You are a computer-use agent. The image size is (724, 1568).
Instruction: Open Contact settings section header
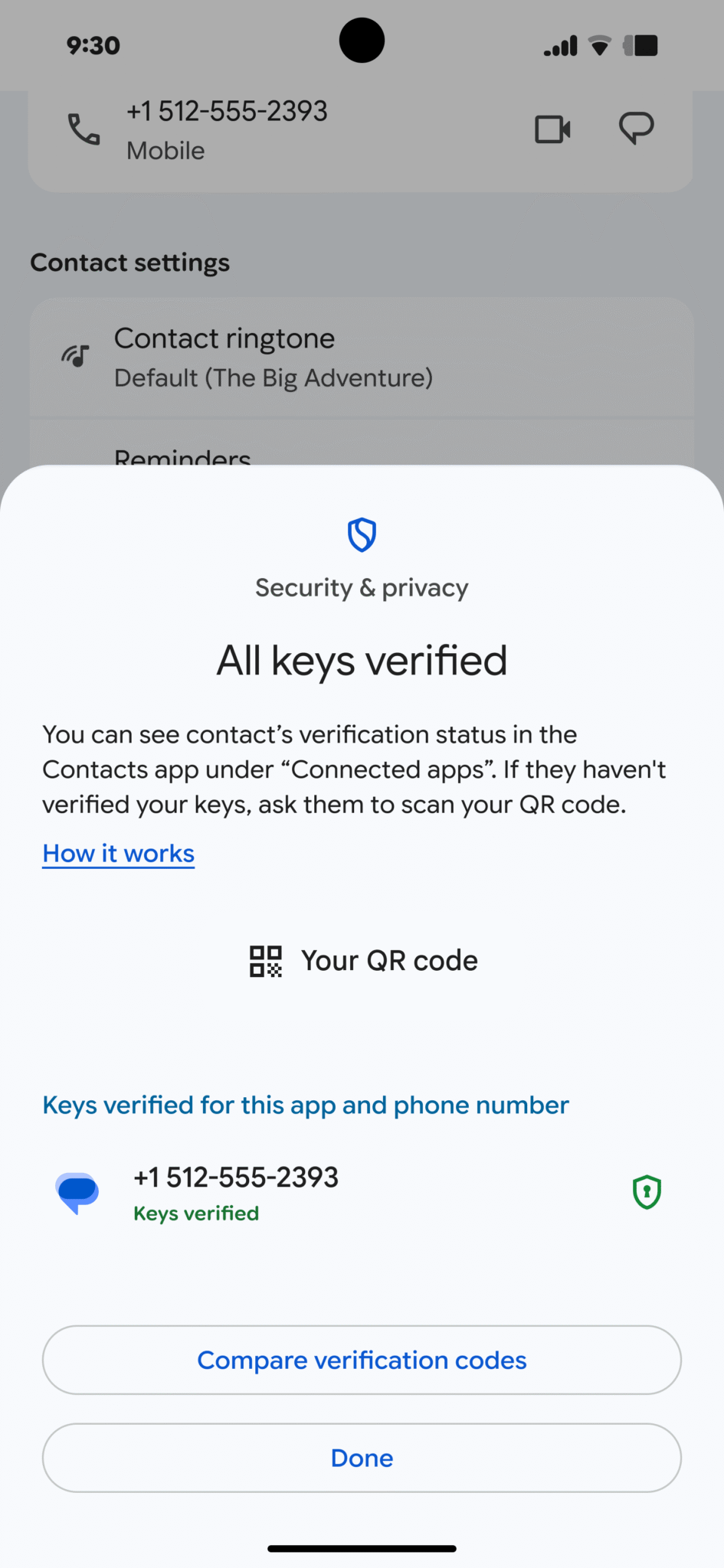129,263
